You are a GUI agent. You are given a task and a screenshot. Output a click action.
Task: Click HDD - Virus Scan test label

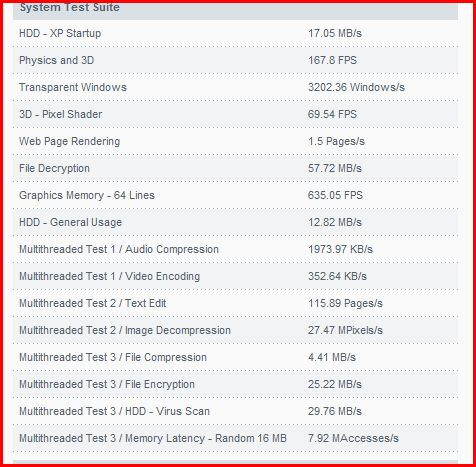coord(114,411)
